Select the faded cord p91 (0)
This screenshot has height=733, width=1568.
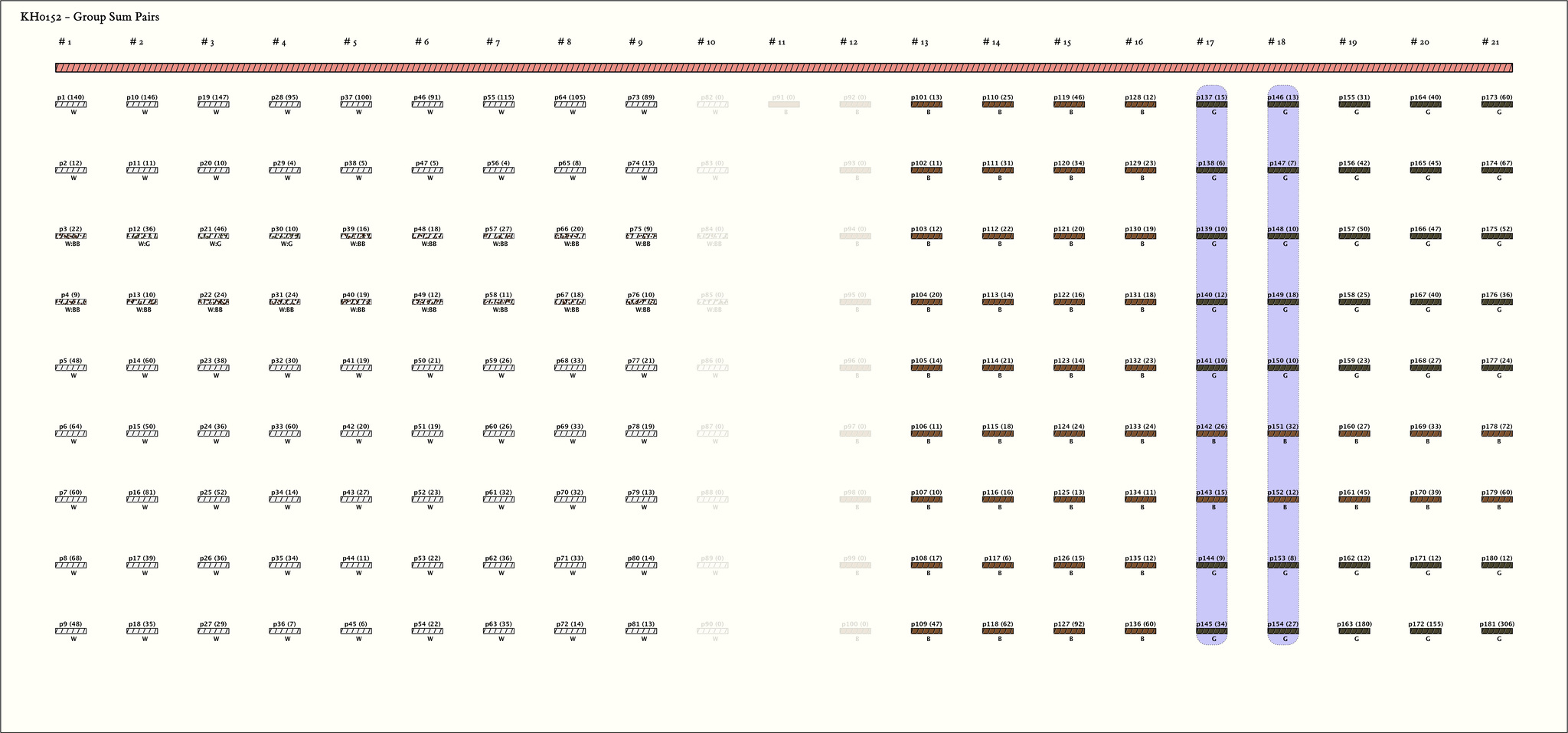(x=783, y=105)
